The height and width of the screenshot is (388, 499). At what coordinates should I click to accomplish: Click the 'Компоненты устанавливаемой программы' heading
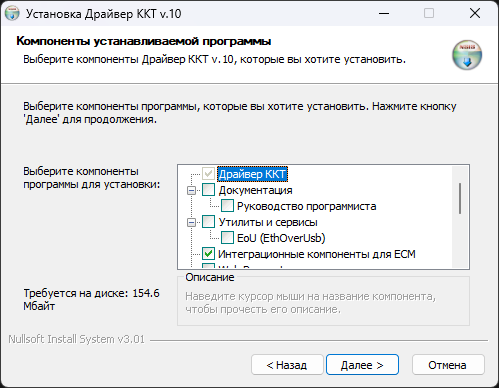click(144, 41)
